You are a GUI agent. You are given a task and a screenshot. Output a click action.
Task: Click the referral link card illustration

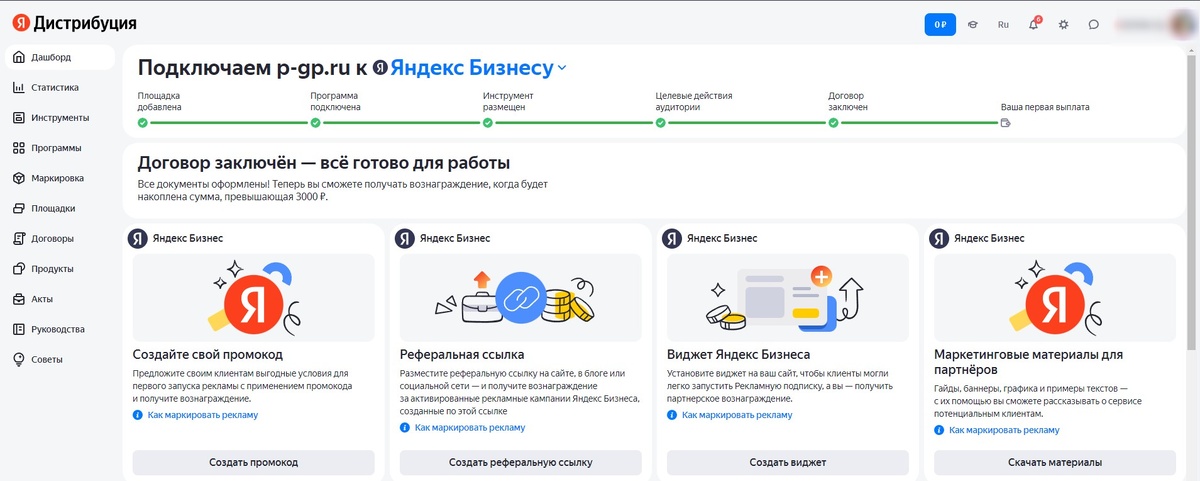(x=521, y=297)
